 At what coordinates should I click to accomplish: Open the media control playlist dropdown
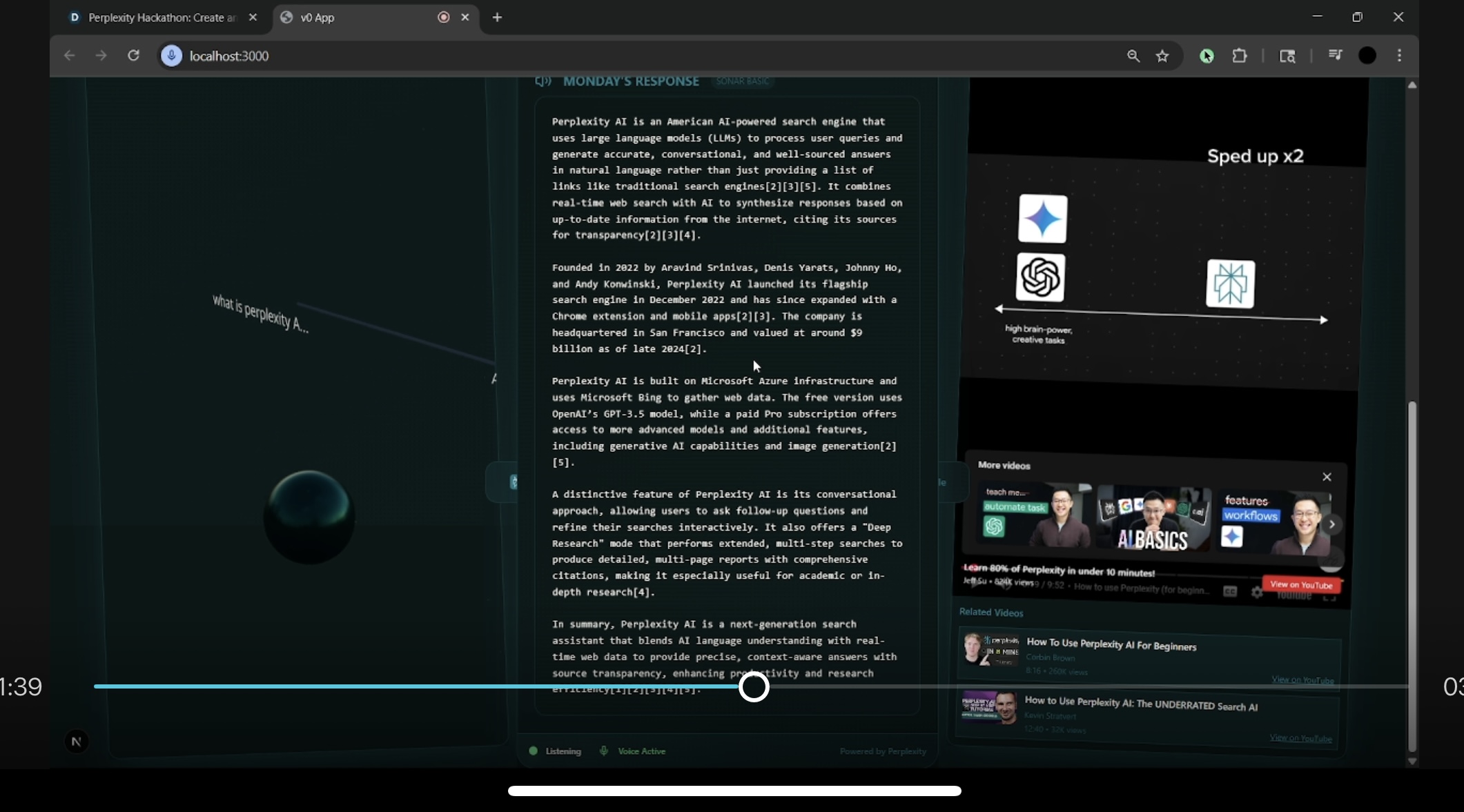coord(1335,56)
